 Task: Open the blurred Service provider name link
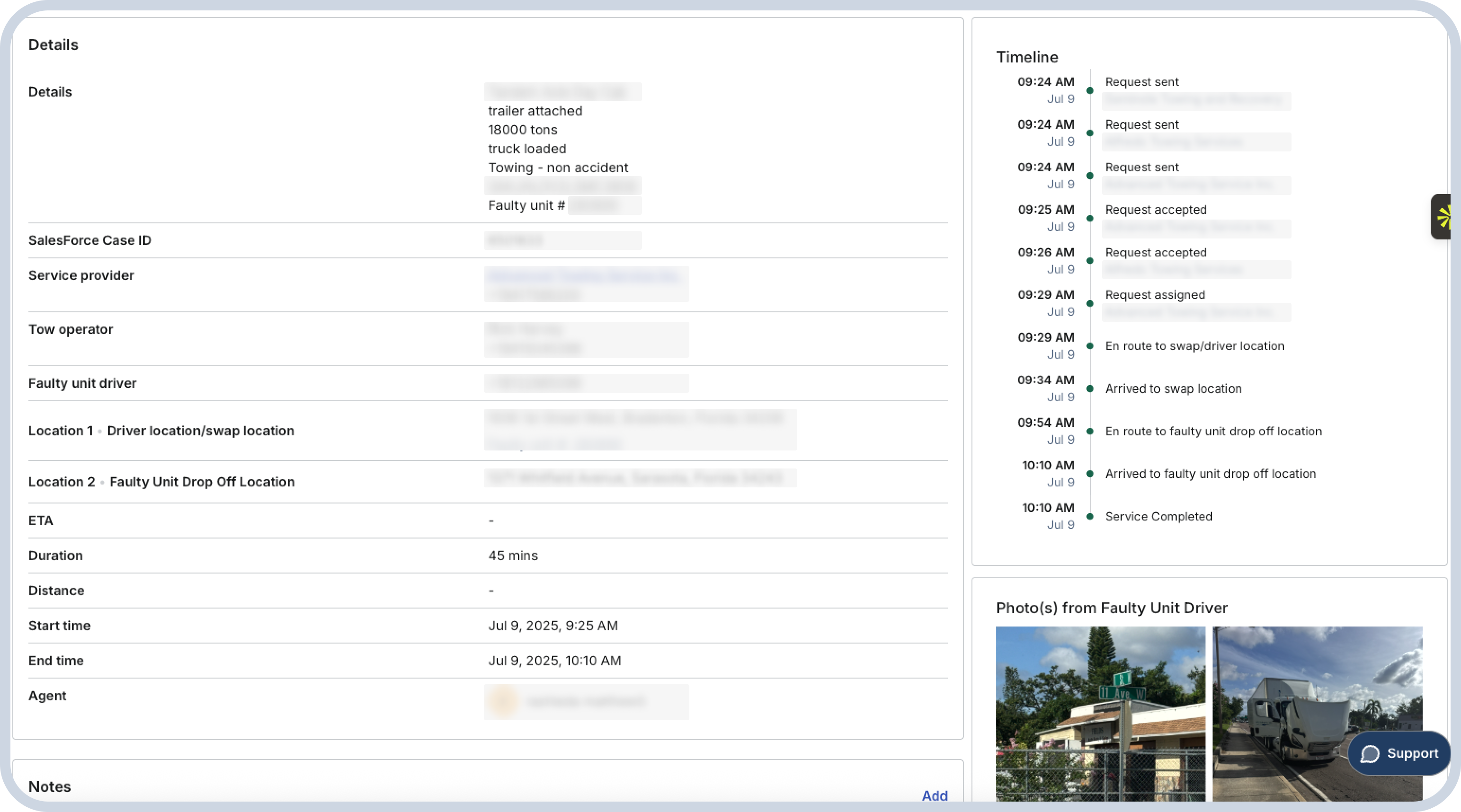pos(583,276)
